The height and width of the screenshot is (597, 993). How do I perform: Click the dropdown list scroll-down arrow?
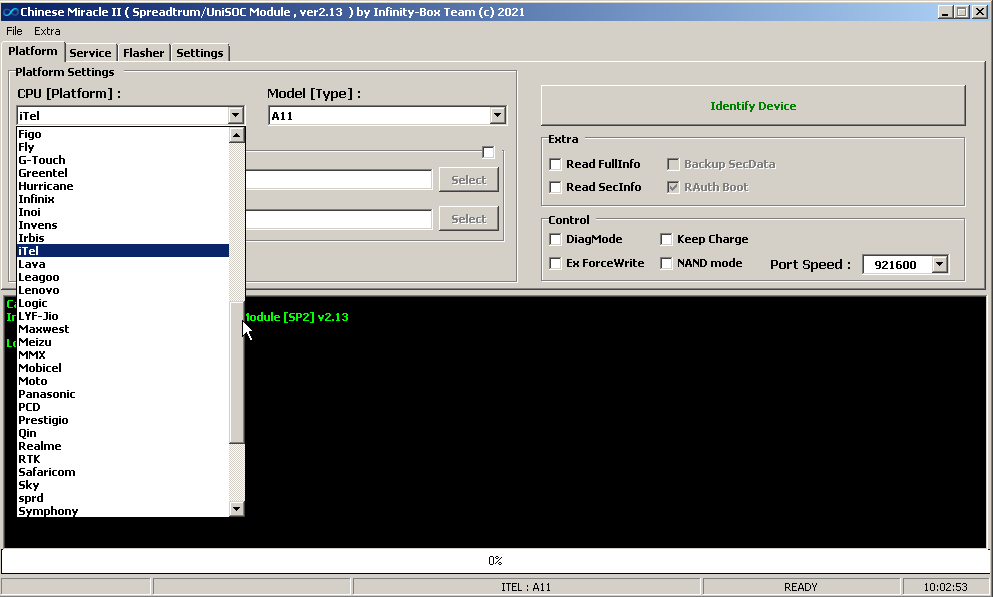click(236, 508)
